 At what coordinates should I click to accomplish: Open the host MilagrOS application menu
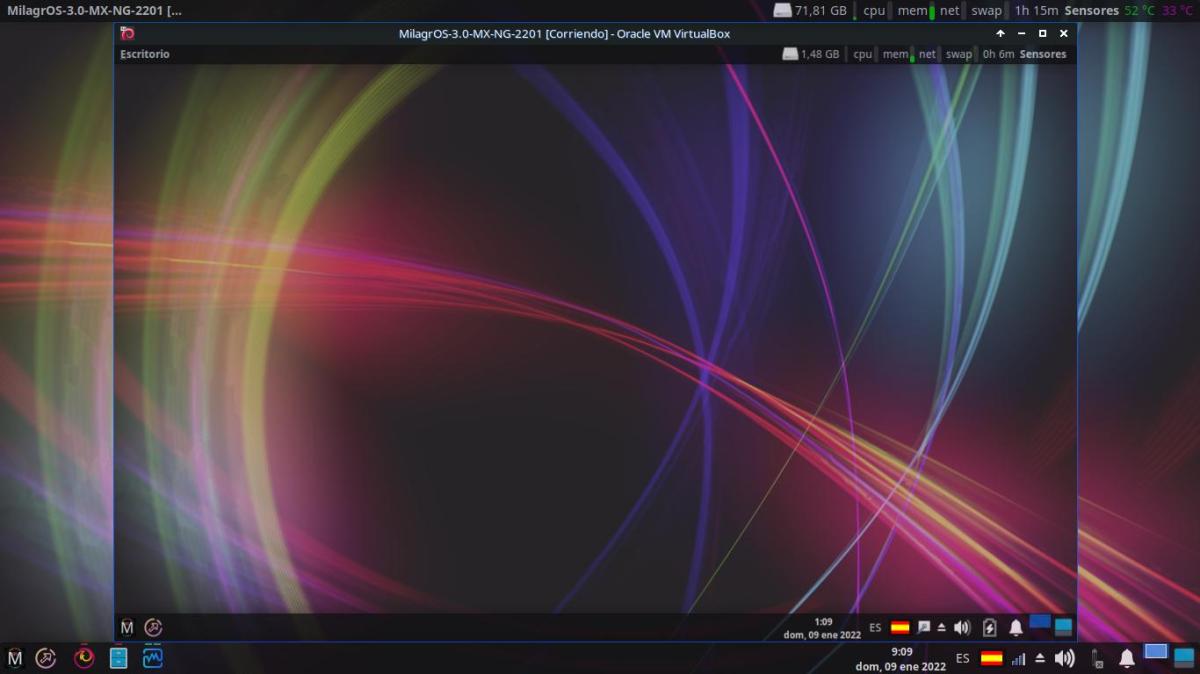click(x=15, y=657)
